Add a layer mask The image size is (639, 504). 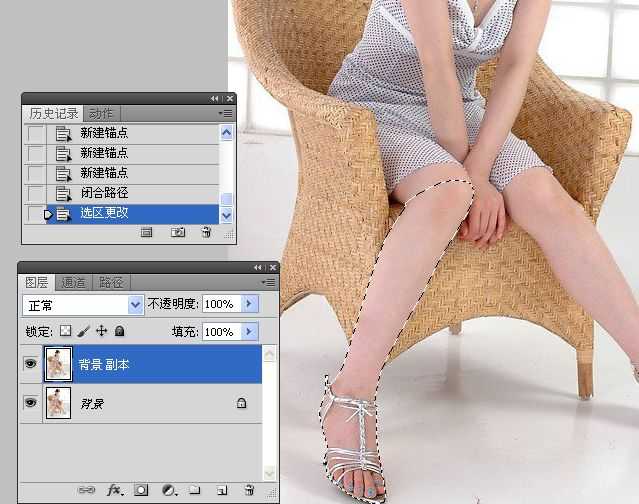point(141,490)
